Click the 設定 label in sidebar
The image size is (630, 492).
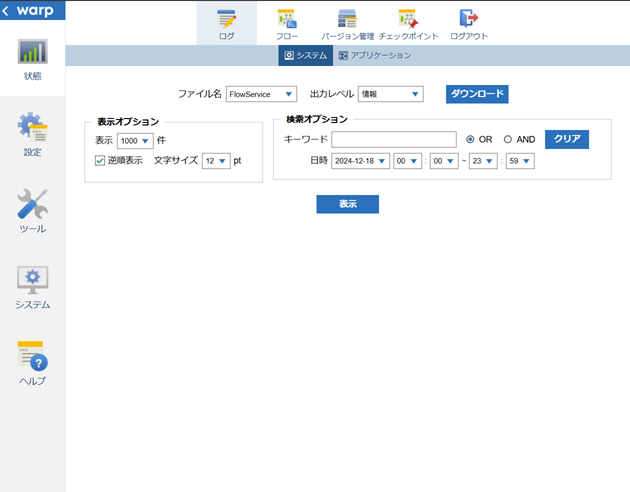point(33,152)
